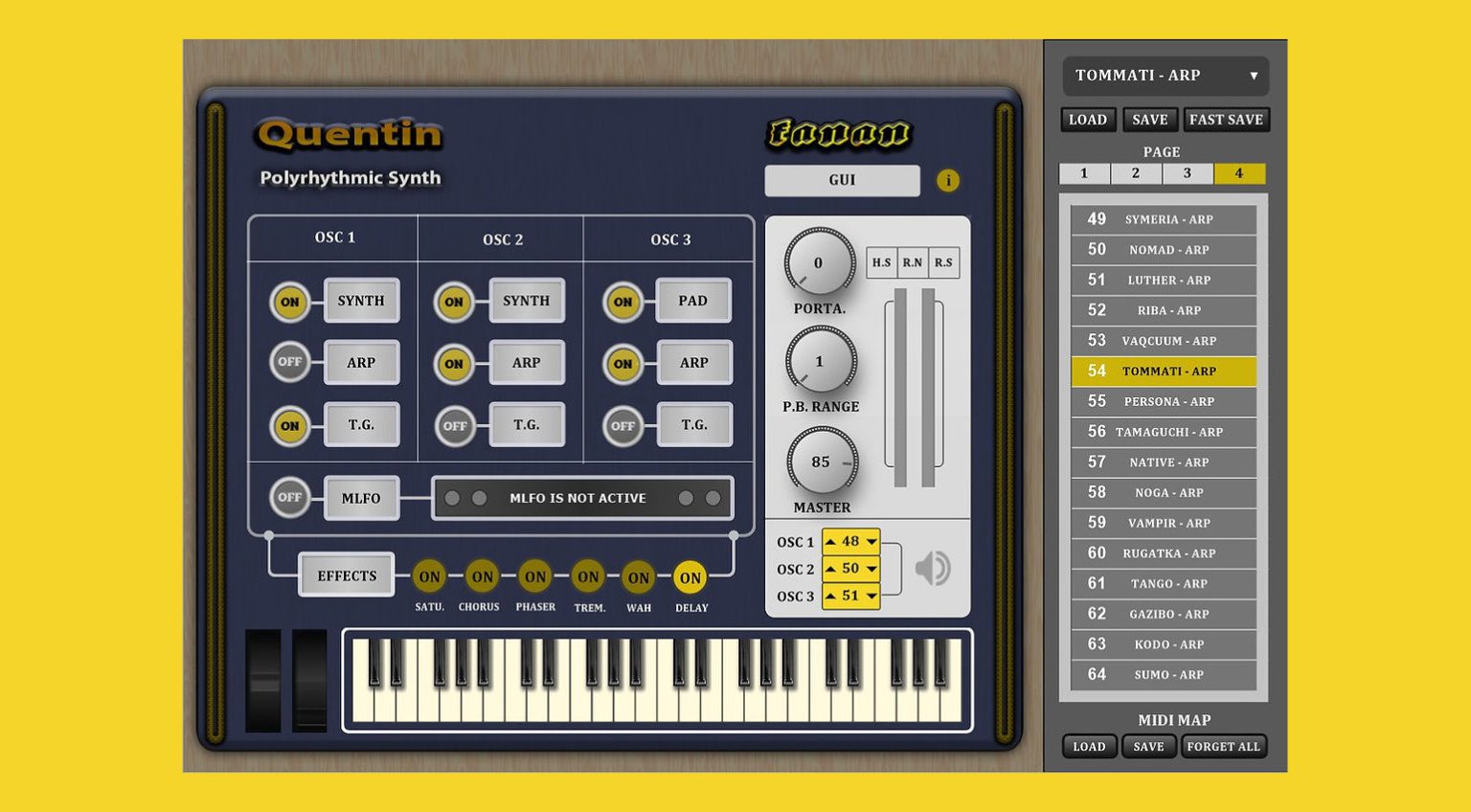Click FORGET ALL under MIDI MAP

point(1224,746)
